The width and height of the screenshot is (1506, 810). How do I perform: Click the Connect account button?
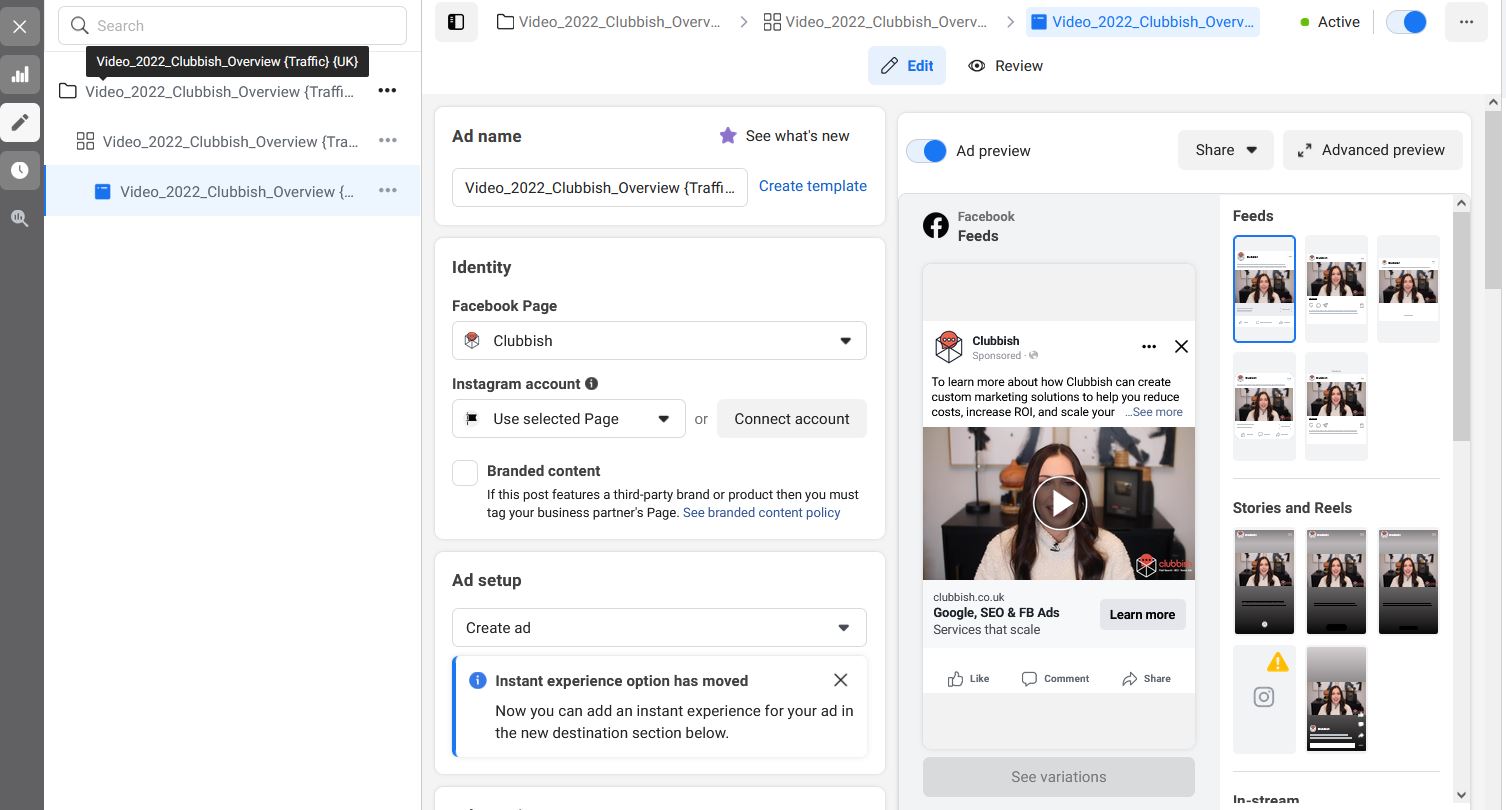coord(792,419)
